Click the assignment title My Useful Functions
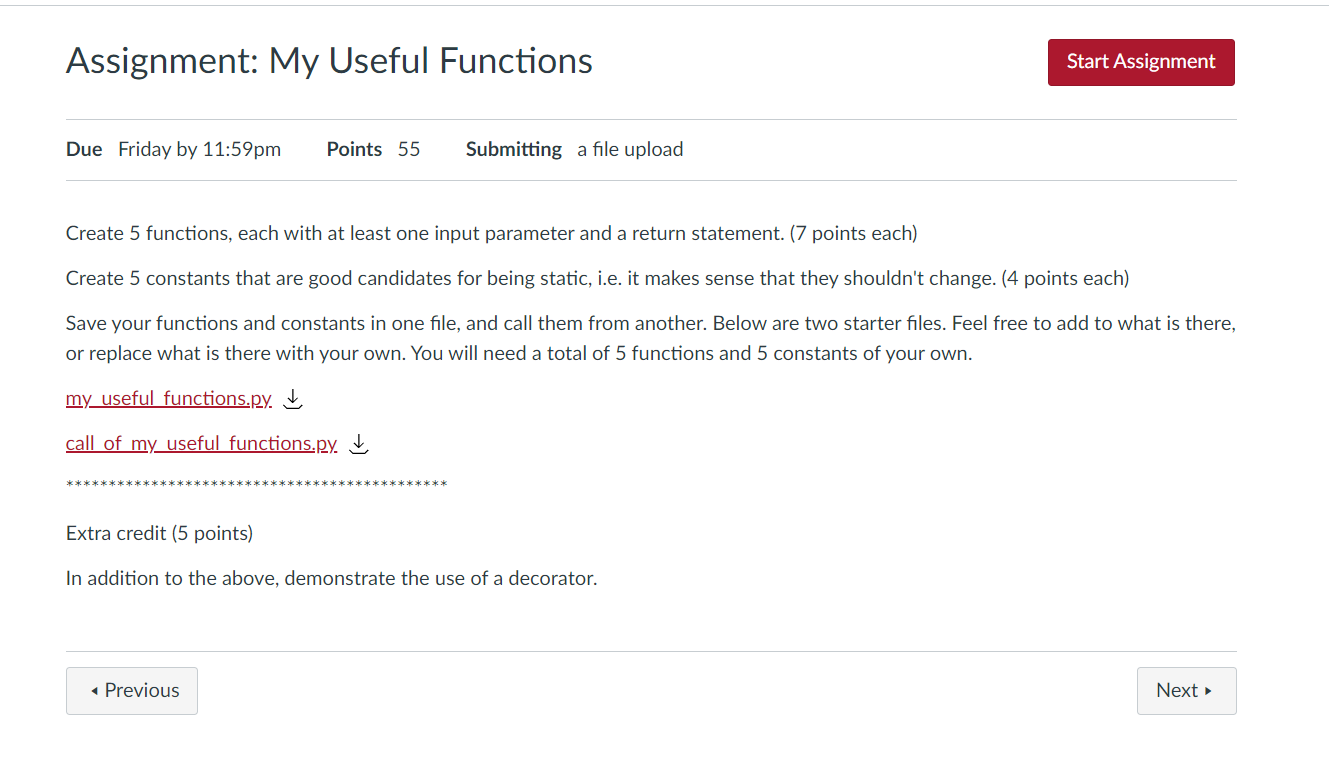Screen dimensions: 1329x767 (x=328, y=60)
